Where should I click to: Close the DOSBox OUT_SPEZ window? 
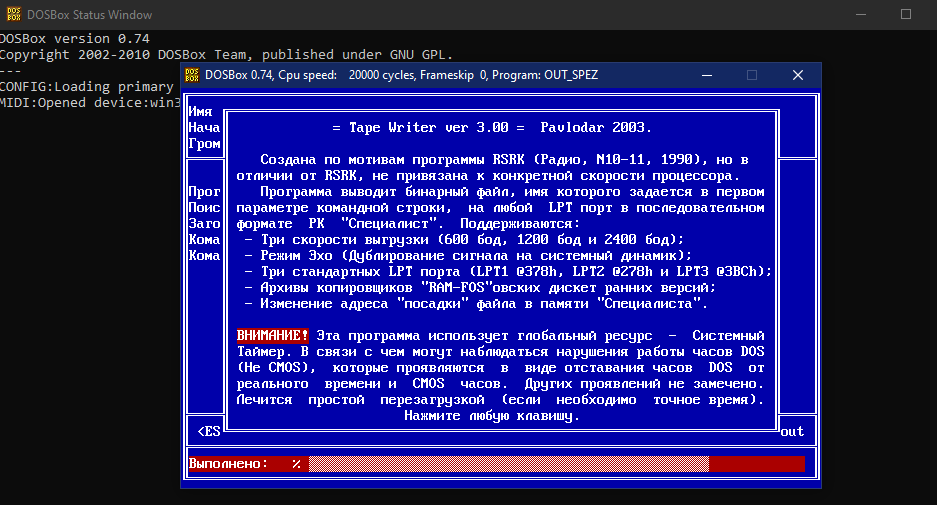(x=798, y=75)
